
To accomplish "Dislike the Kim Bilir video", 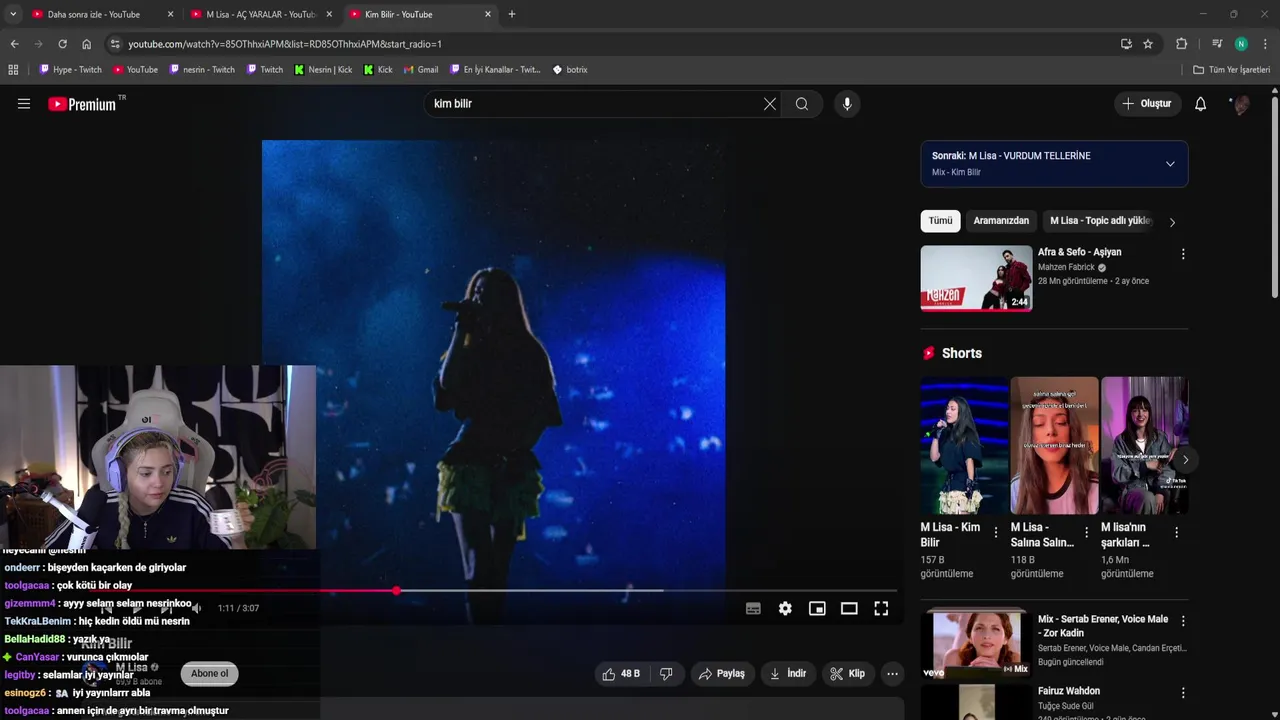I will coord(666,674).
